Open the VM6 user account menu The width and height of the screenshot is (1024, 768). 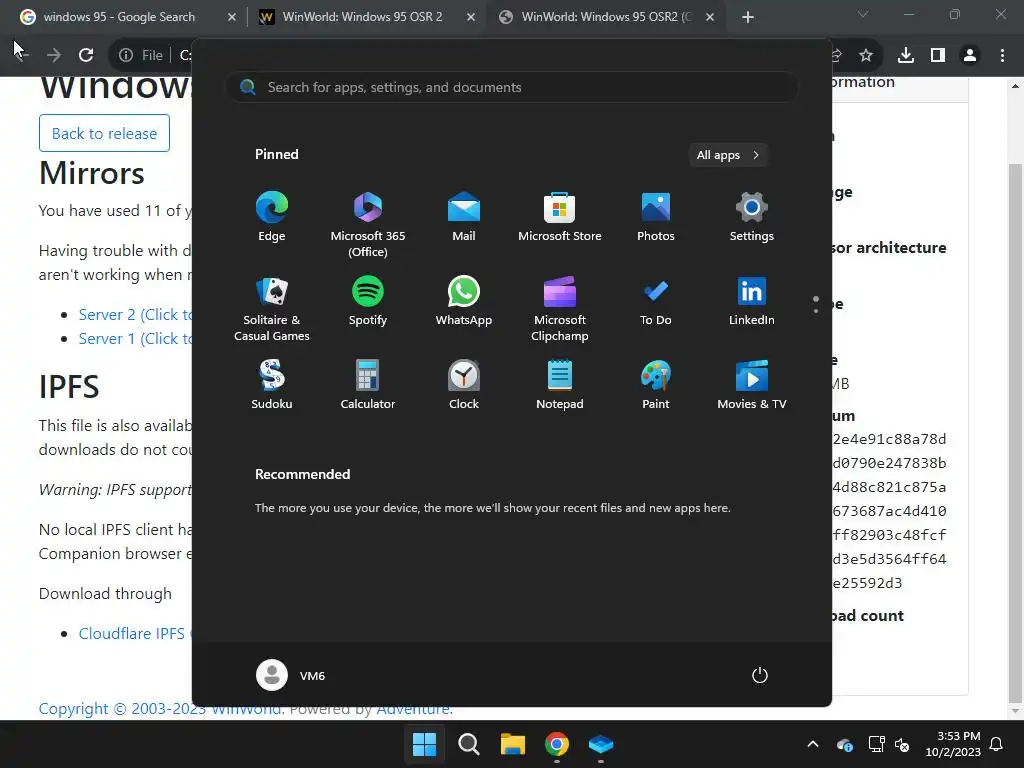[x=291, y=675]
